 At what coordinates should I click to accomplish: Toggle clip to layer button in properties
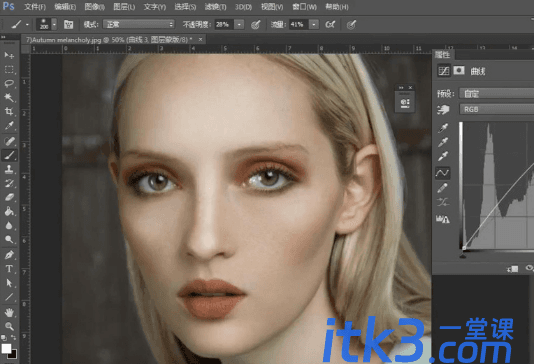(513, 269)
